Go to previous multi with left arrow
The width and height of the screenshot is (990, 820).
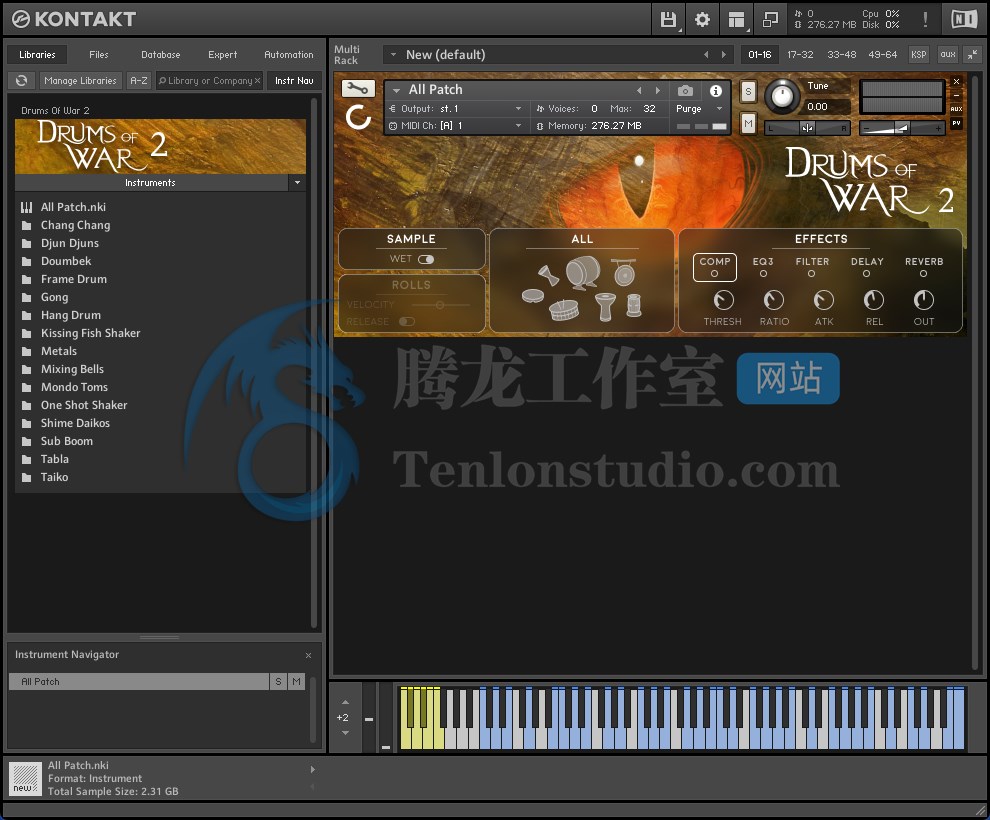pos(706,55)
